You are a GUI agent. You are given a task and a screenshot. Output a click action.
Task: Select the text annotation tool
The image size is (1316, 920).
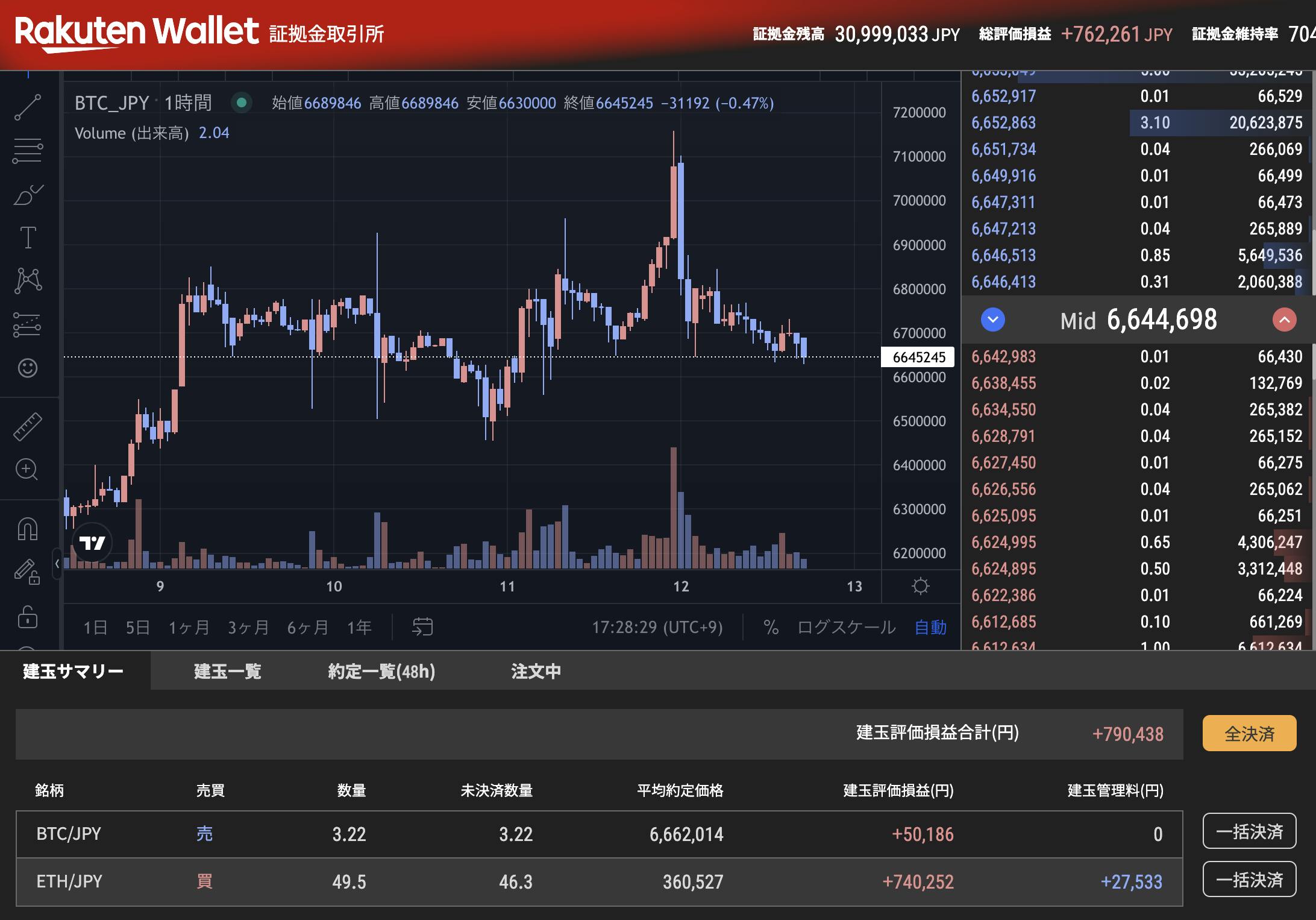coord(28,237)
